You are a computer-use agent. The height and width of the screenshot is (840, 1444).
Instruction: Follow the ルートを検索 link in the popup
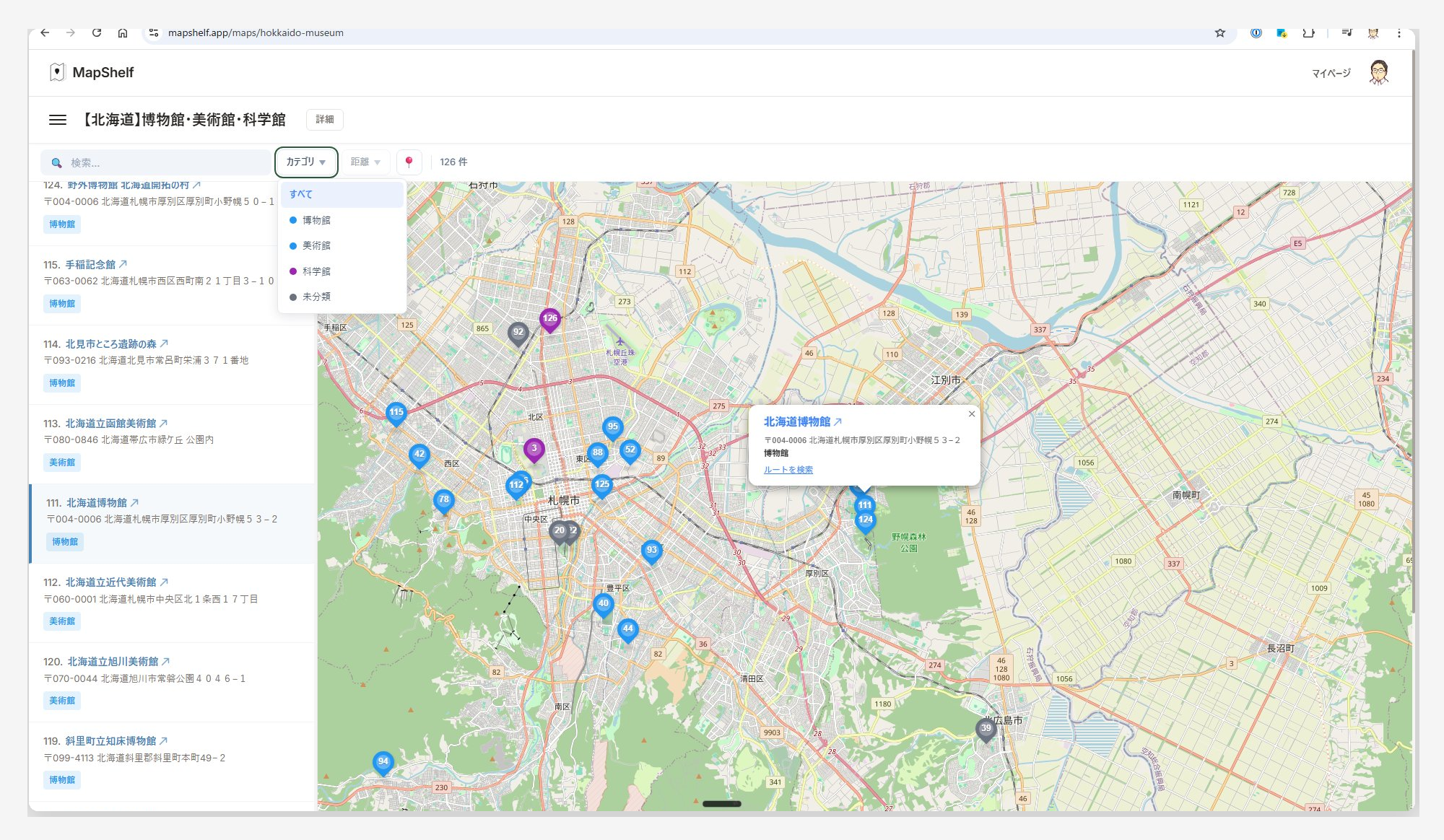point(788,469)
